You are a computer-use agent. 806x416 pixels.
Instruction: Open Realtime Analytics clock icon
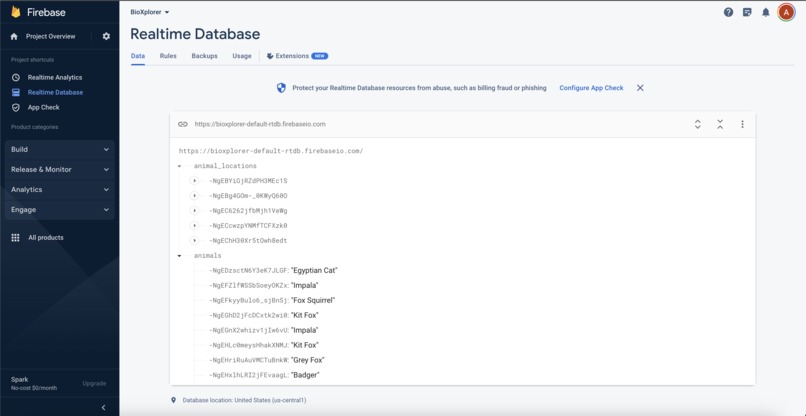[x=16, y=78]
